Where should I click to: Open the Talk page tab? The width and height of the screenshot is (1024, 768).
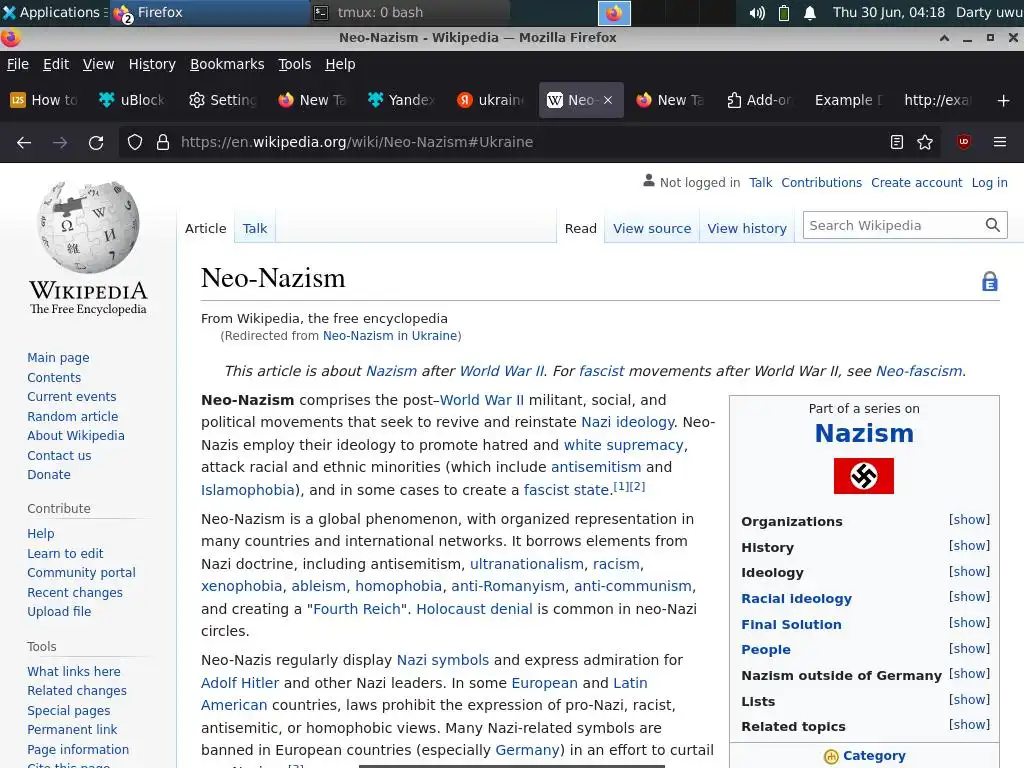[x=255, y=229]
